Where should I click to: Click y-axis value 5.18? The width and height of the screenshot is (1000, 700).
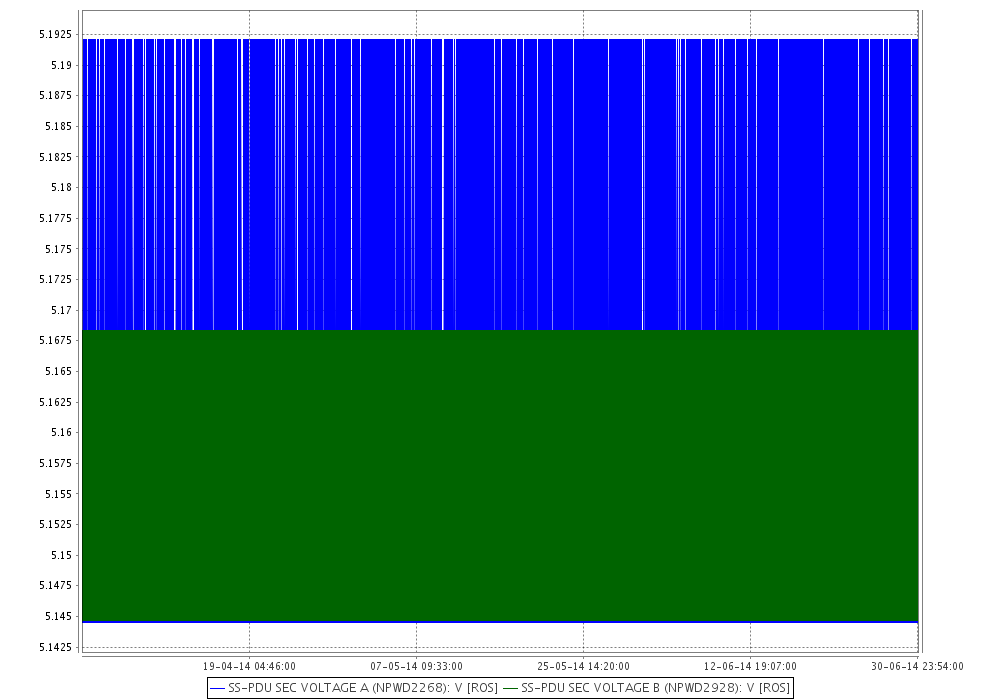pyautogui.click(x=61, y=187)
